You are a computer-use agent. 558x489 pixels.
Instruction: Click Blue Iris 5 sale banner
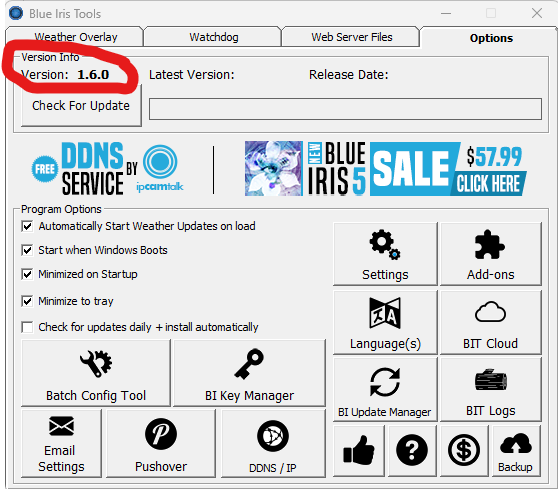click(x=386, y=169)
